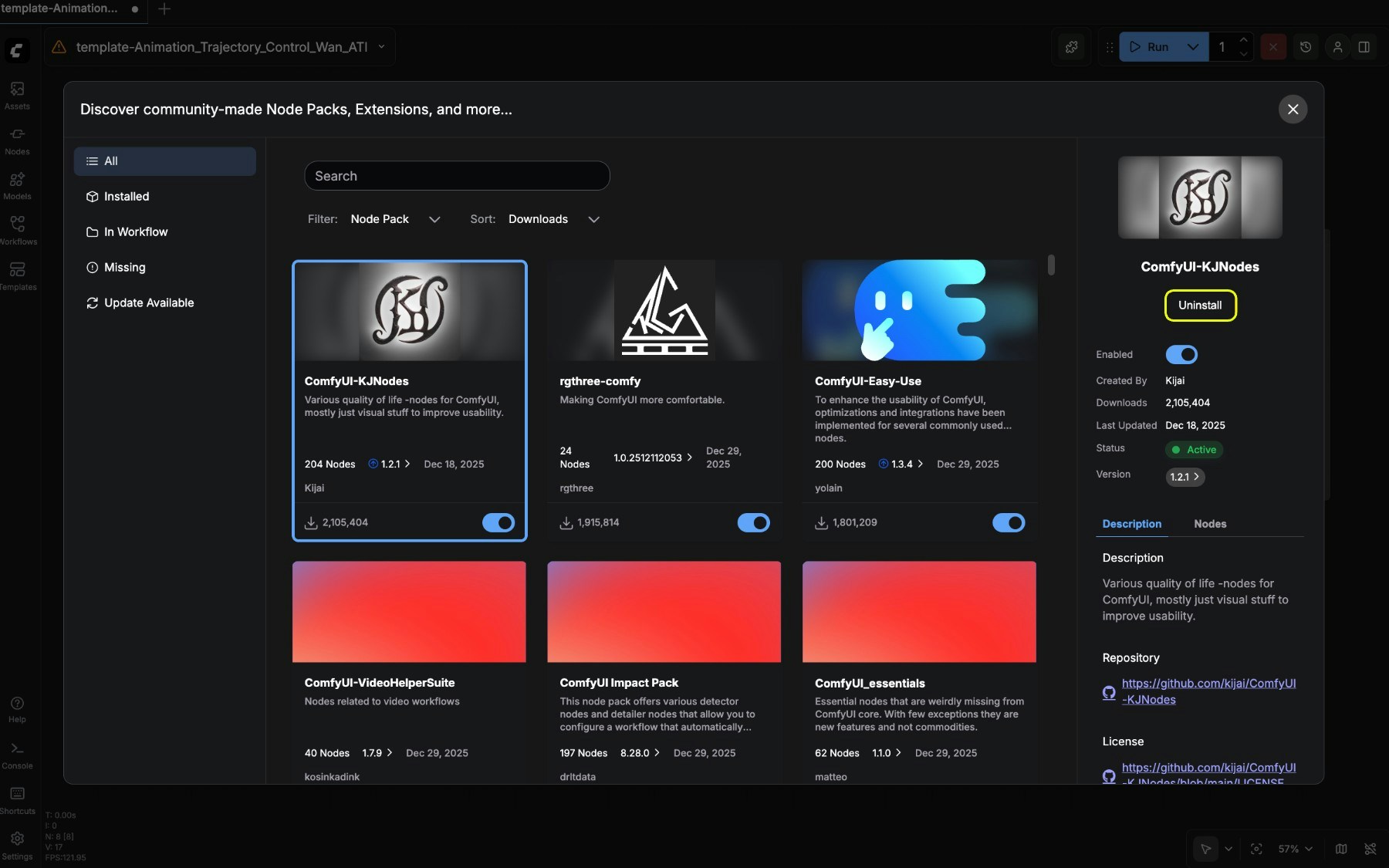Open the Assets sidebar panel
This screenshot has width=1389, height=868.
pyautogui.click(x=17, y=96)
